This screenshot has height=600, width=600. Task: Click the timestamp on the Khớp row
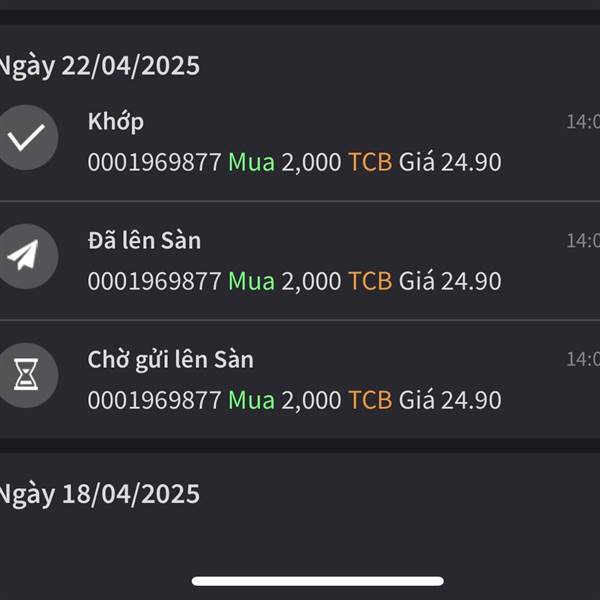click(x=583, y=122)
